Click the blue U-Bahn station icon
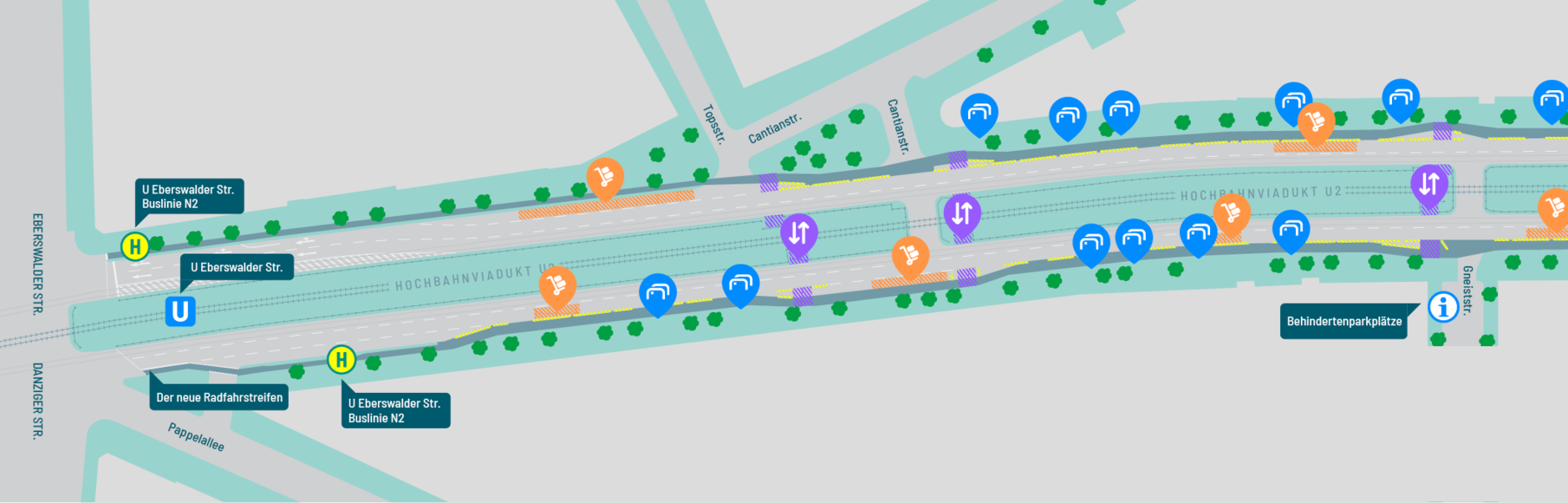 click(x=180, y=311)
